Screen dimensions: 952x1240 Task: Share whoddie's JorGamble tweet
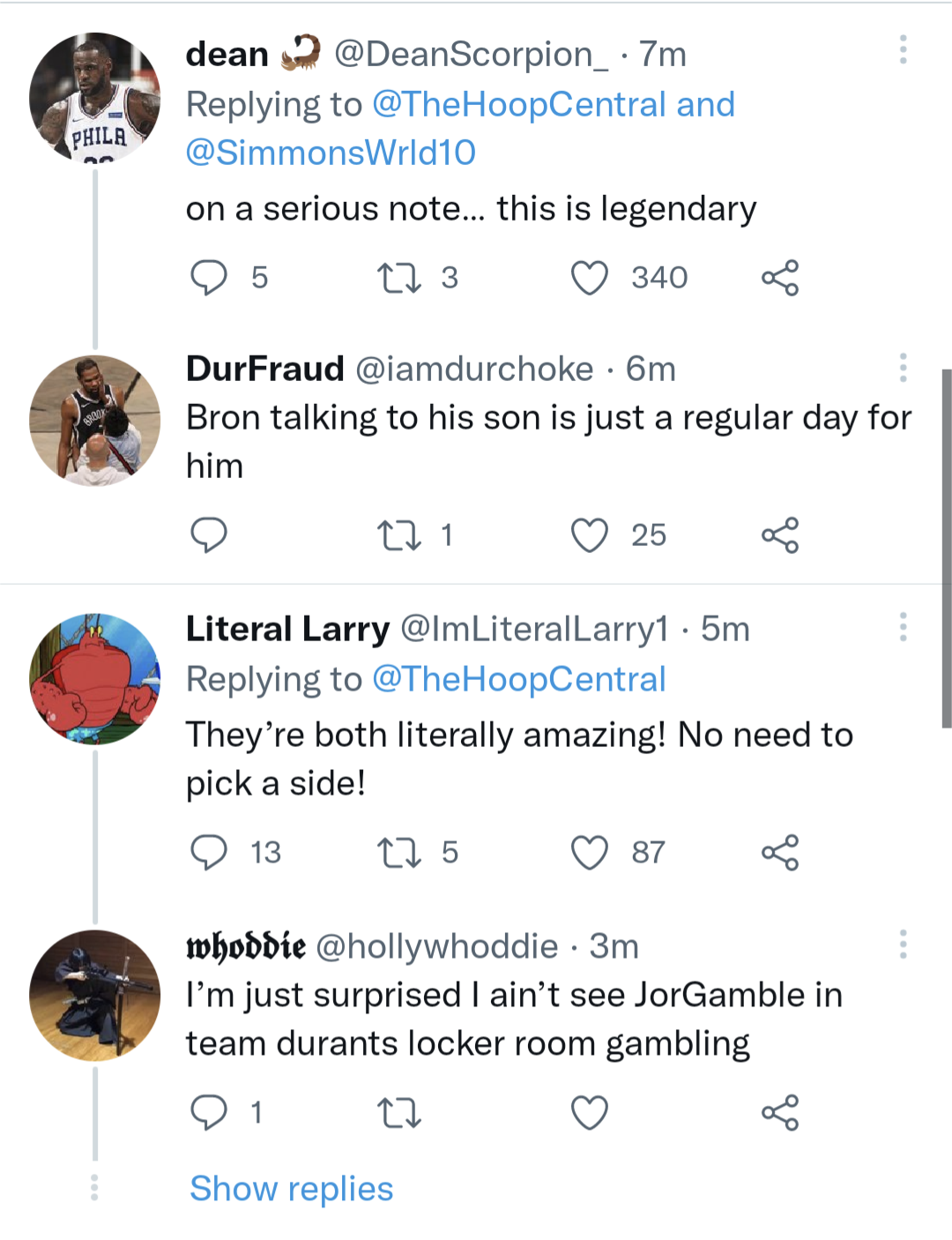(x=780, y=1113)
